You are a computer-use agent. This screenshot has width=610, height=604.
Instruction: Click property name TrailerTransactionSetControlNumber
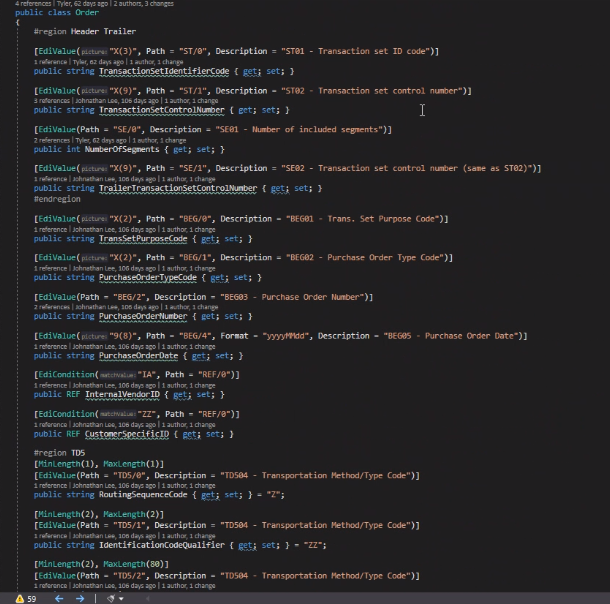coord(178,188)
